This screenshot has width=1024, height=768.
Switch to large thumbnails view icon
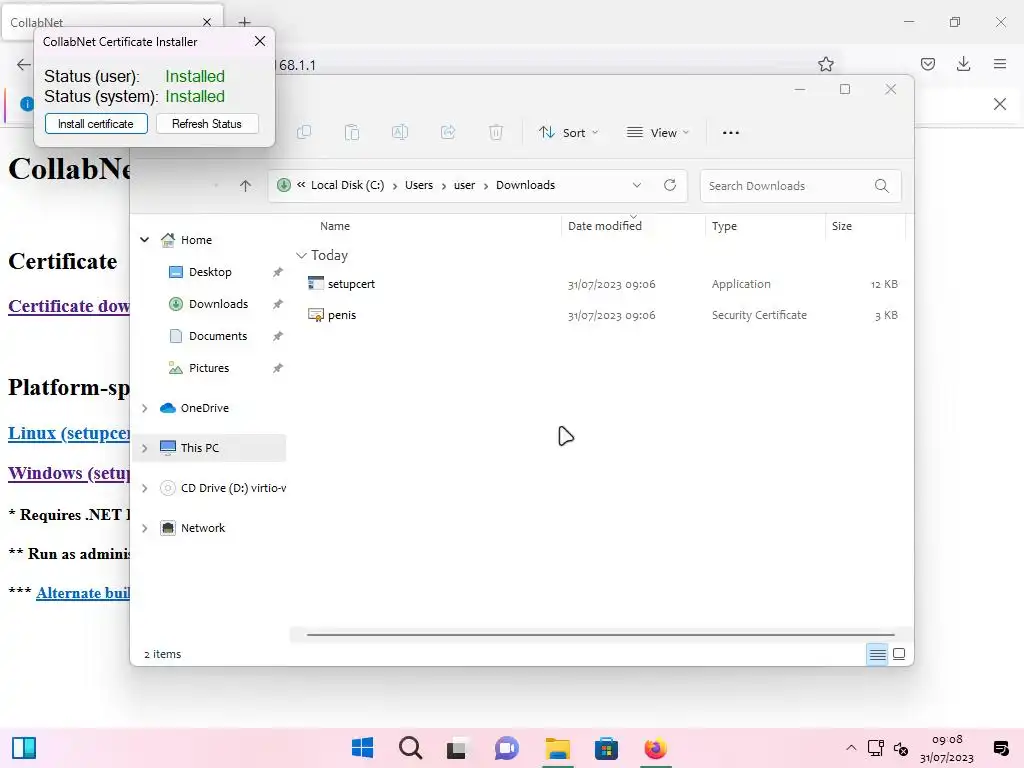(x=899, y=654)
